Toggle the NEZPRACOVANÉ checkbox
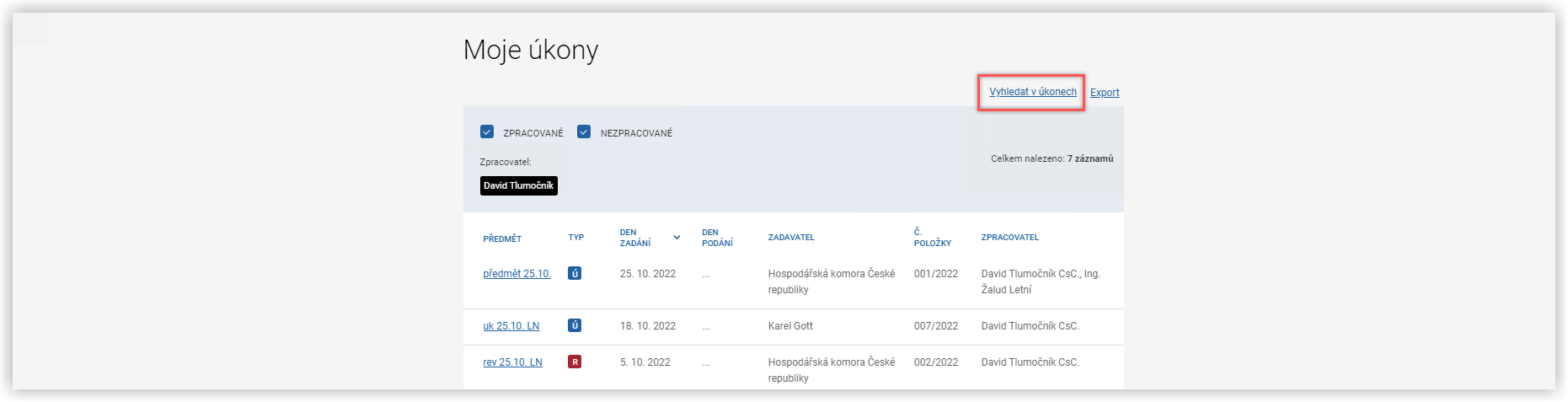 pos(584,131)
